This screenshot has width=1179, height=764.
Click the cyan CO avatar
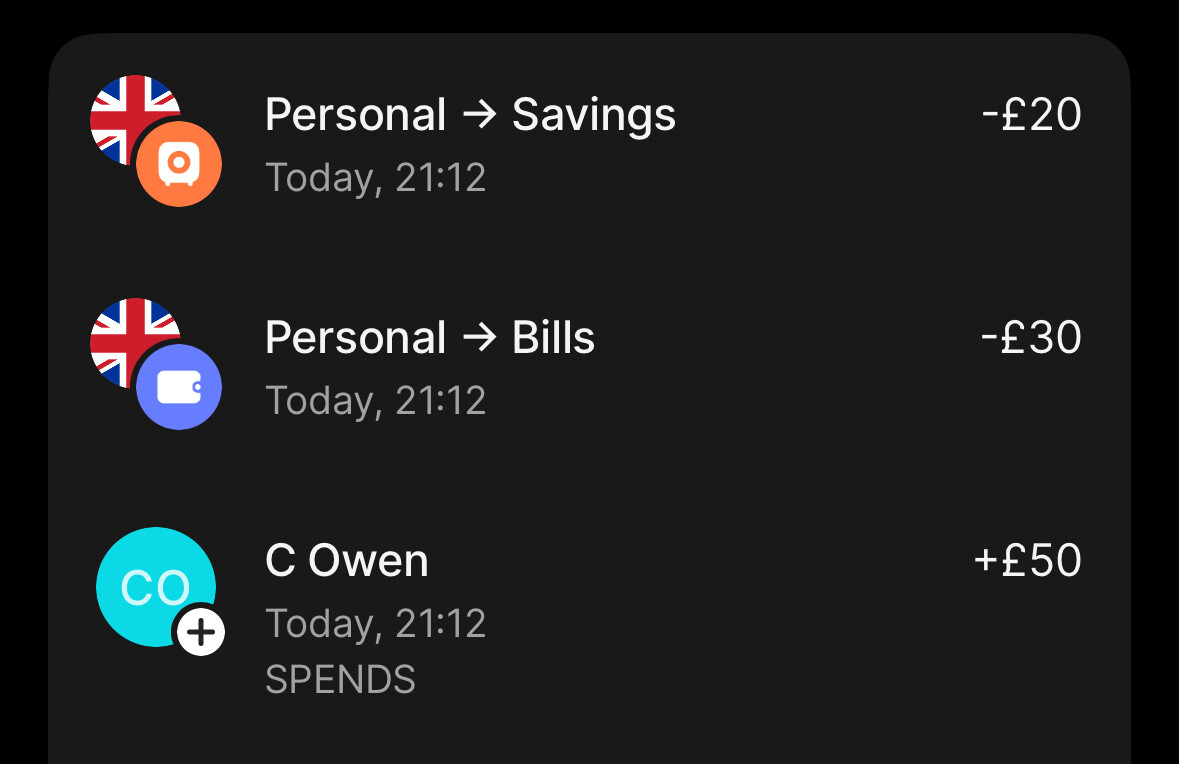point(156,587)
